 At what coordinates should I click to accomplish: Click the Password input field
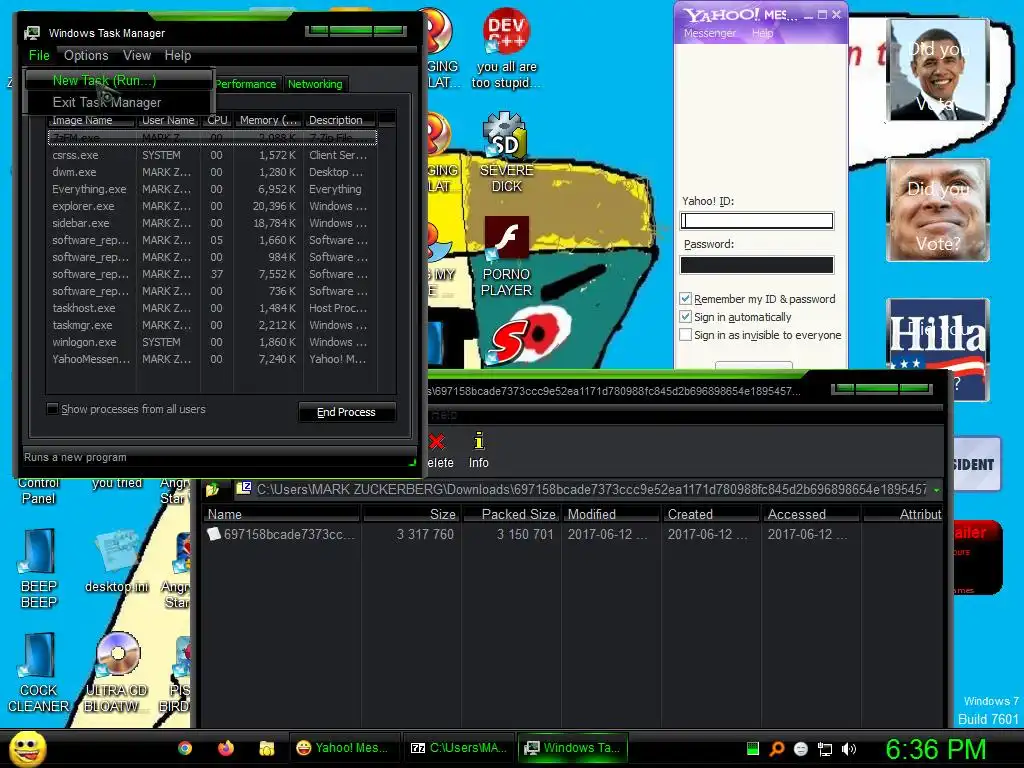pyautogui.click(x=757, y=264)
